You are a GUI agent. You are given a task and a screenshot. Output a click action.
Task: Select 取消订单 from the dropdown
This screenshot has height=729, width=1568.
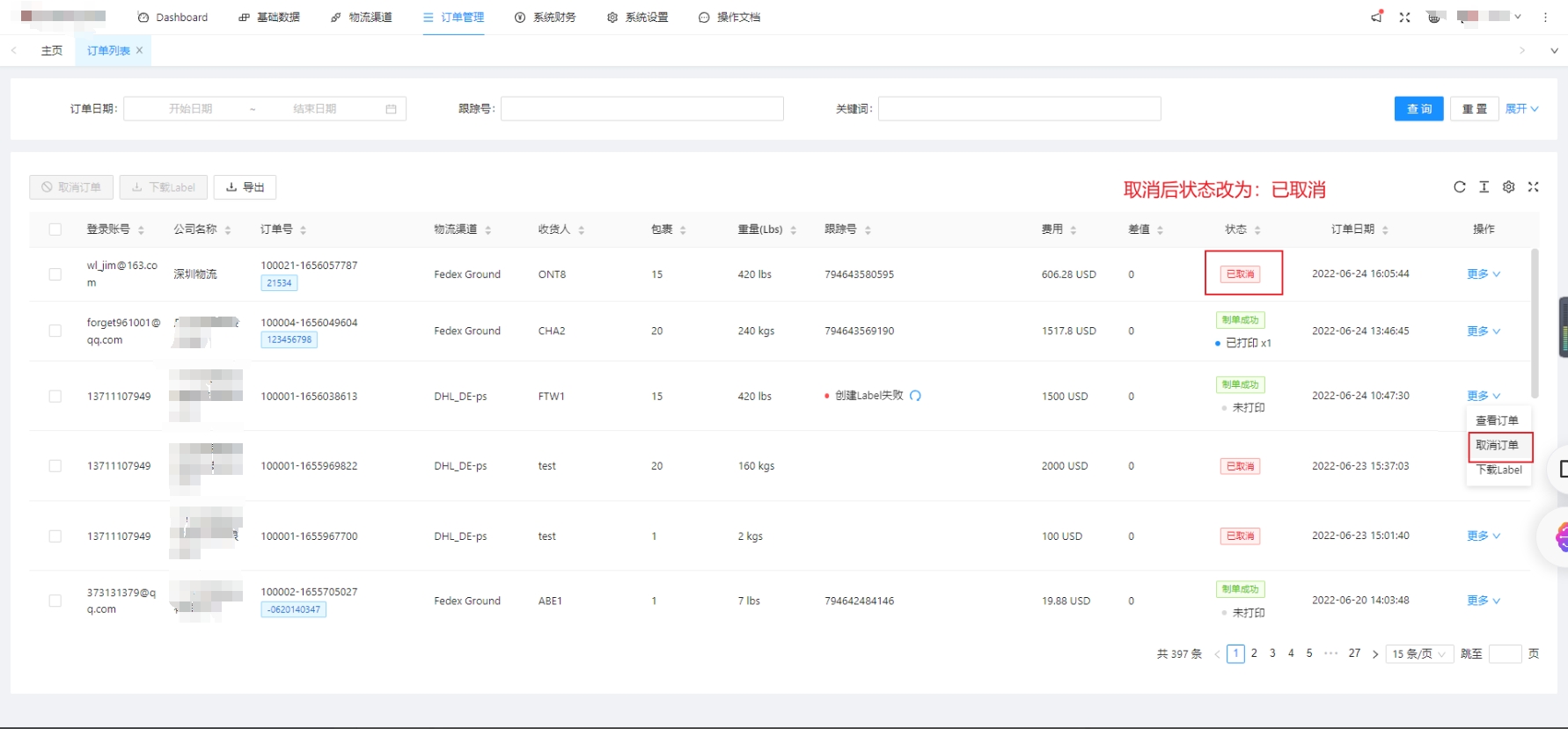(x=1497, y=445)
